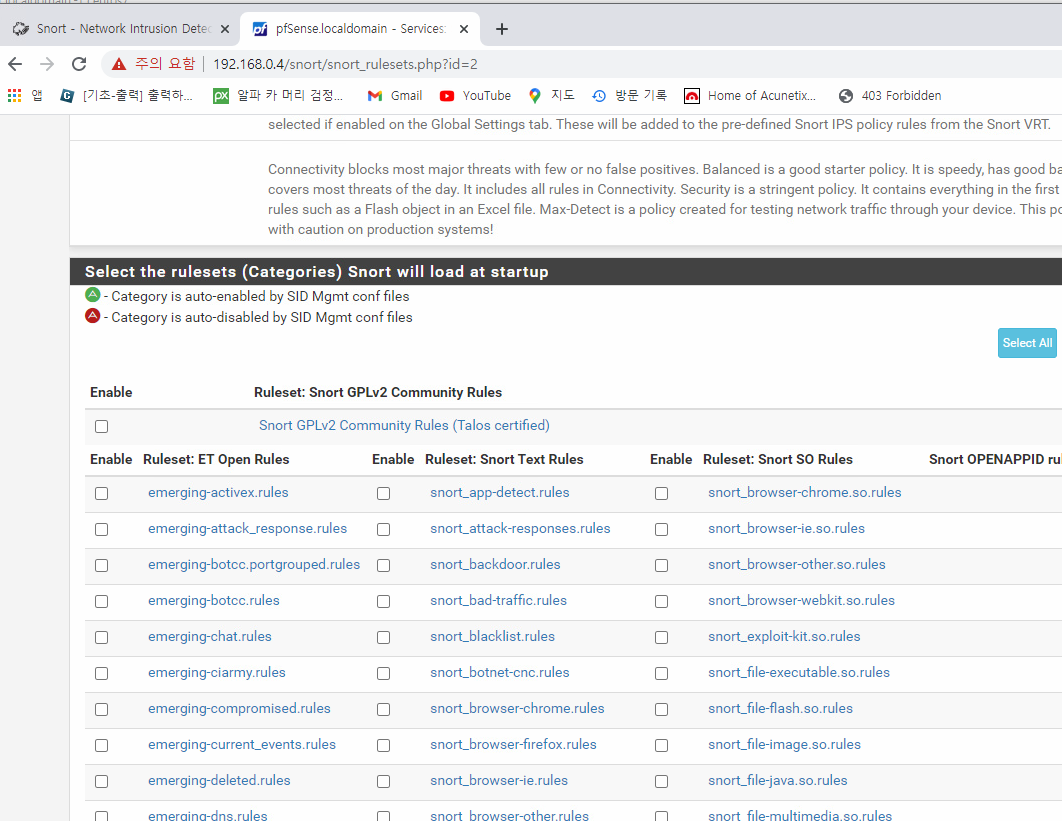1062x821 pixels.
Task: Check emerging-chat.rules checkbox
Action: click(x=102, y=637)
